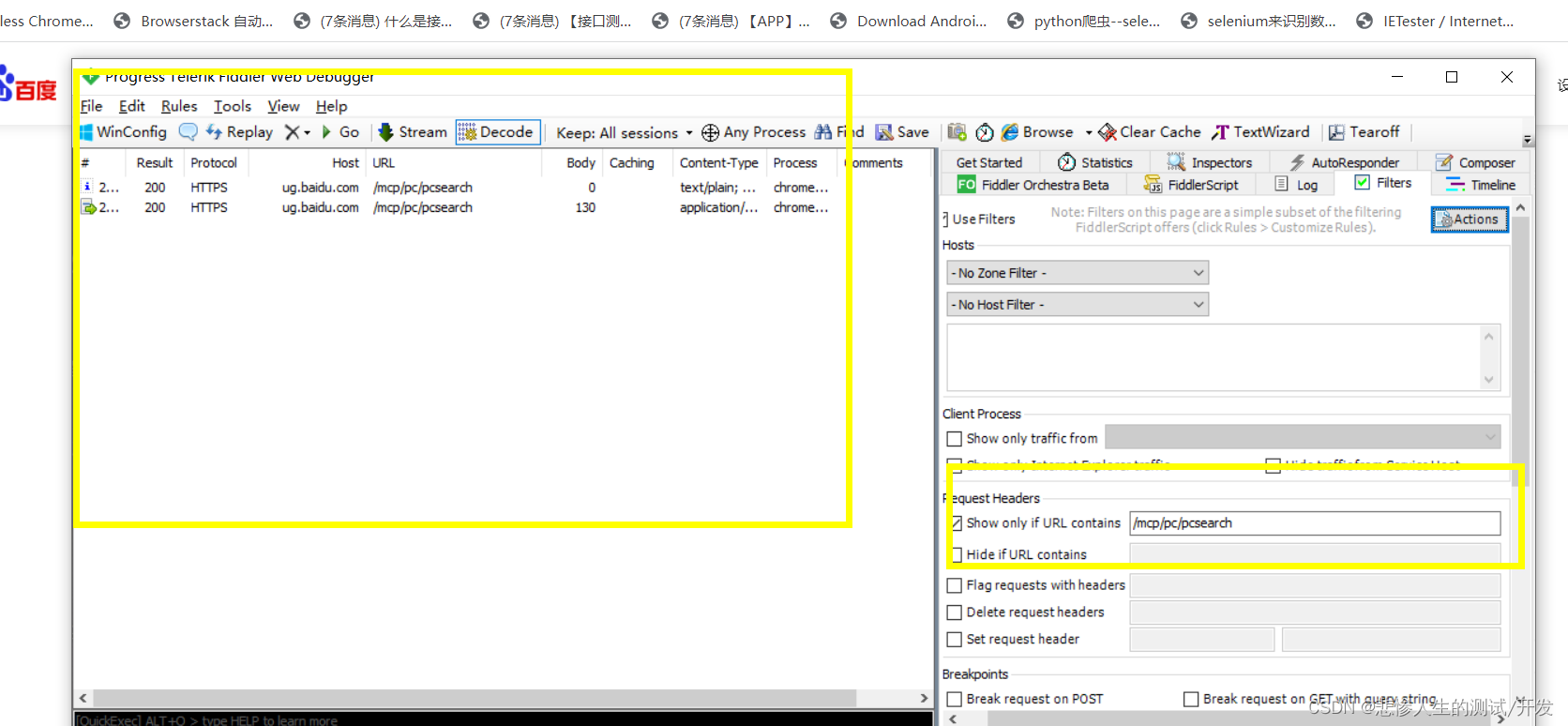Click the timer clock icon
The width and height of the screenshot is (1568, 726).
click(x=985, y=132)
